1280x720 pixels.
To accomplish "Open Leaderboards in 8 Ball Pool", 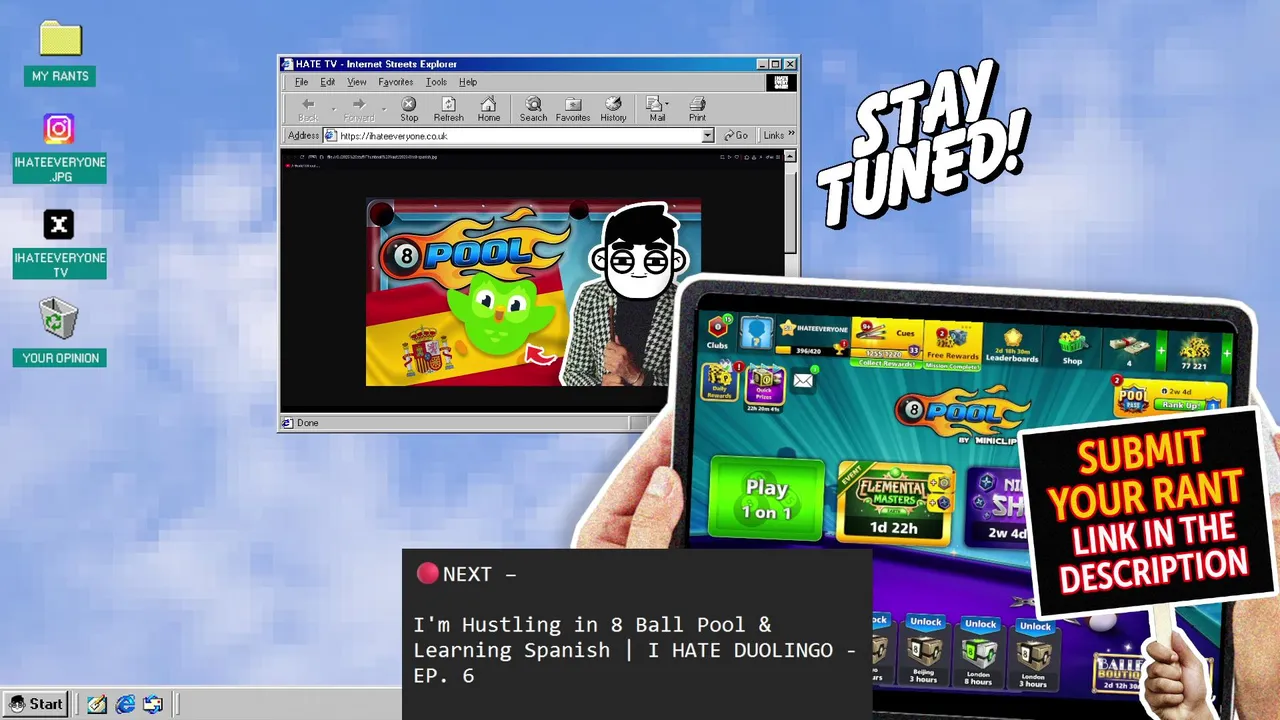I will click(1012, 345).
